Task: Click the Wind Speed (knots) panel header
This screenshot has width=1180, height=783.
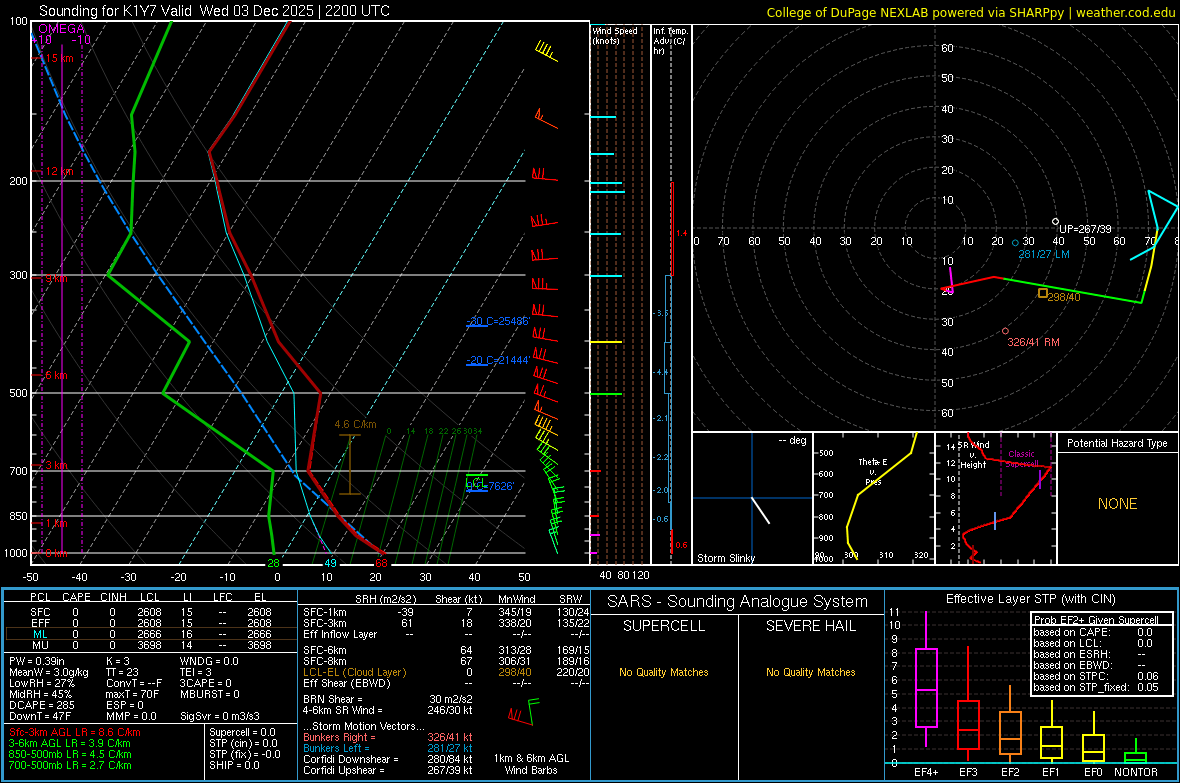Action: (x=615, y=35)
